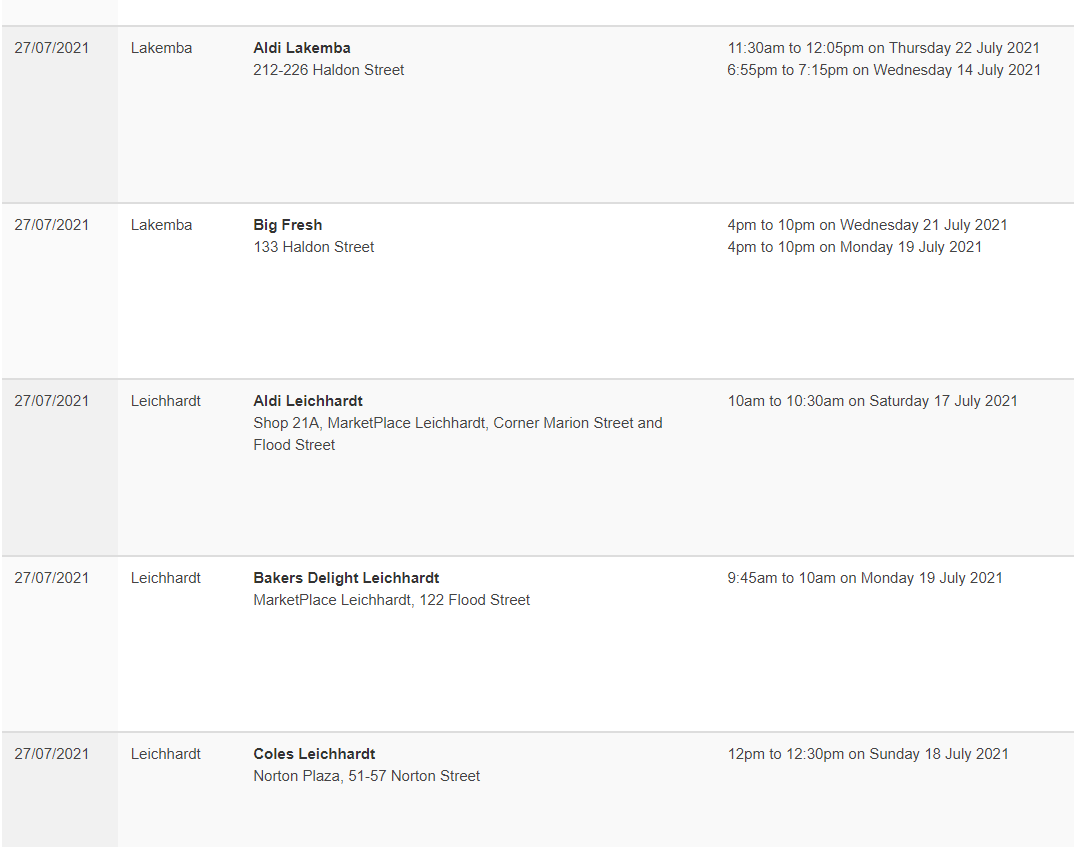This screenshot has width=1074, height=847.
Task: Click the 10am to 10:30am Saturday 17 July time
Action: tap(873, 401)
